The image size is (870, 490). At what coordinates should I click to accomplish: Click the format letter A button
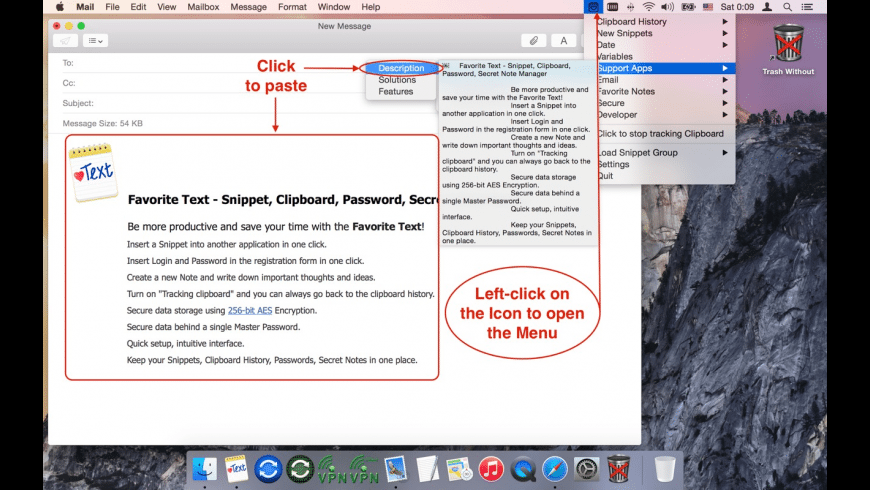pos(563,41)
